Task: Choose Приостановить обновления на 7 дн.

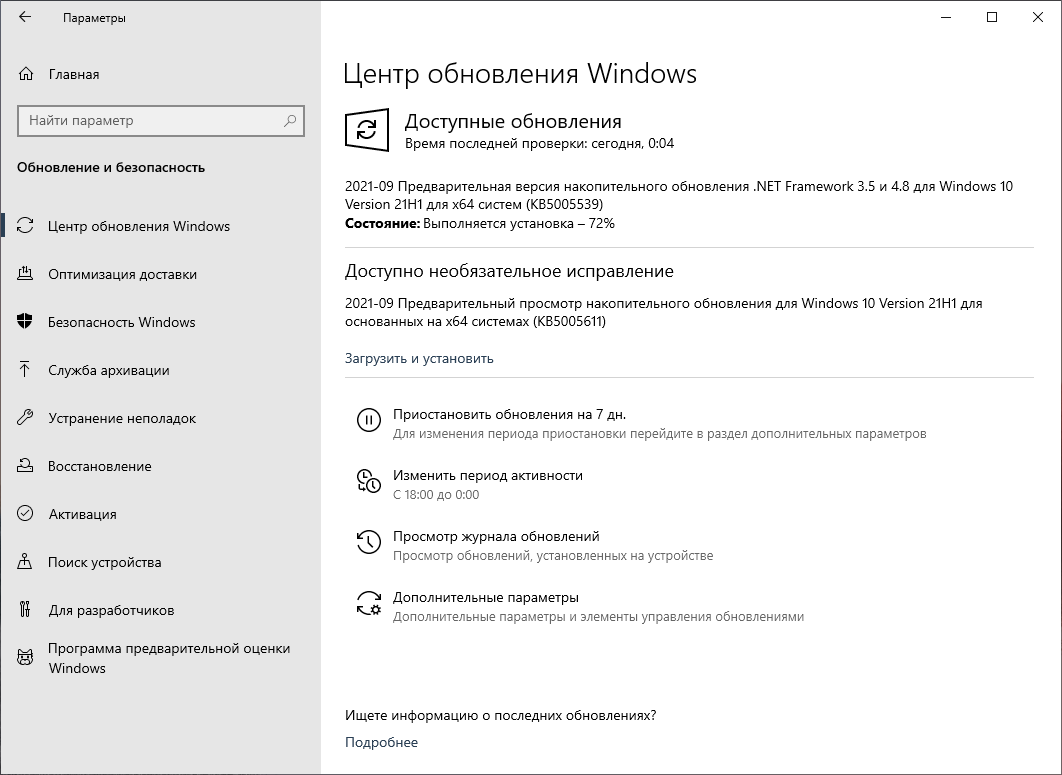Action: coord(509,414)
